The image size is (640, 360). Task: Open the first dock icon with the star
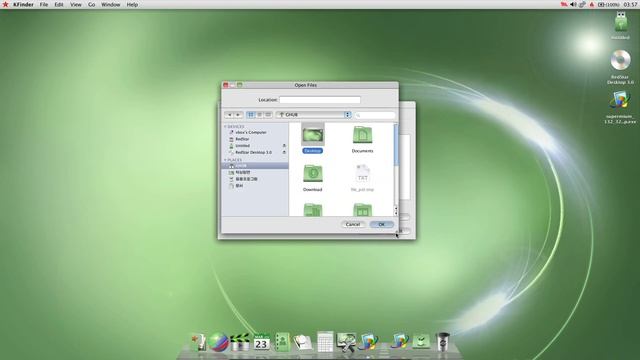[199, 342]
